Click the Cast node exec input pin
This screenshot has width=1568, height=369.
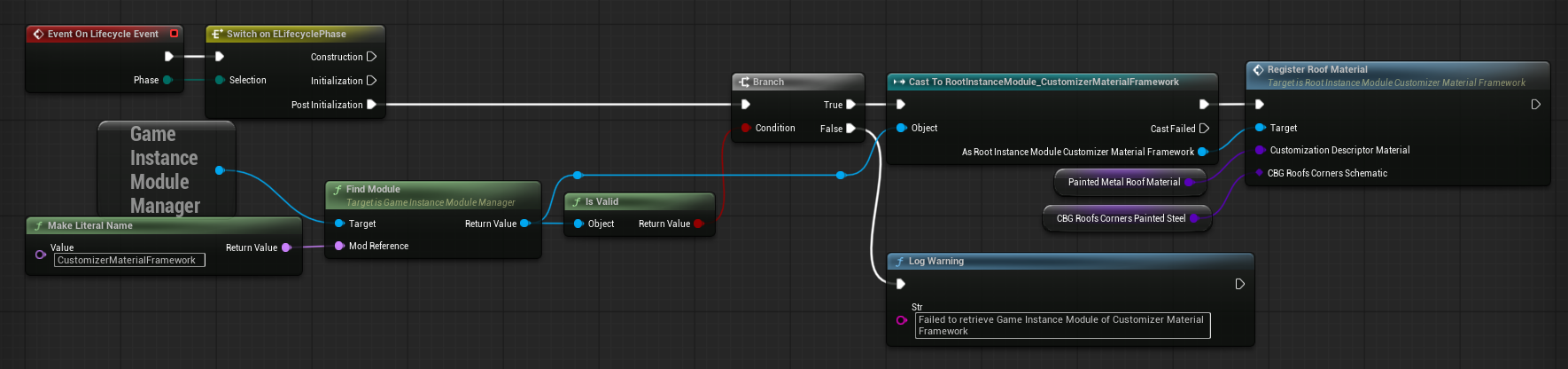[x=901, y=105]
